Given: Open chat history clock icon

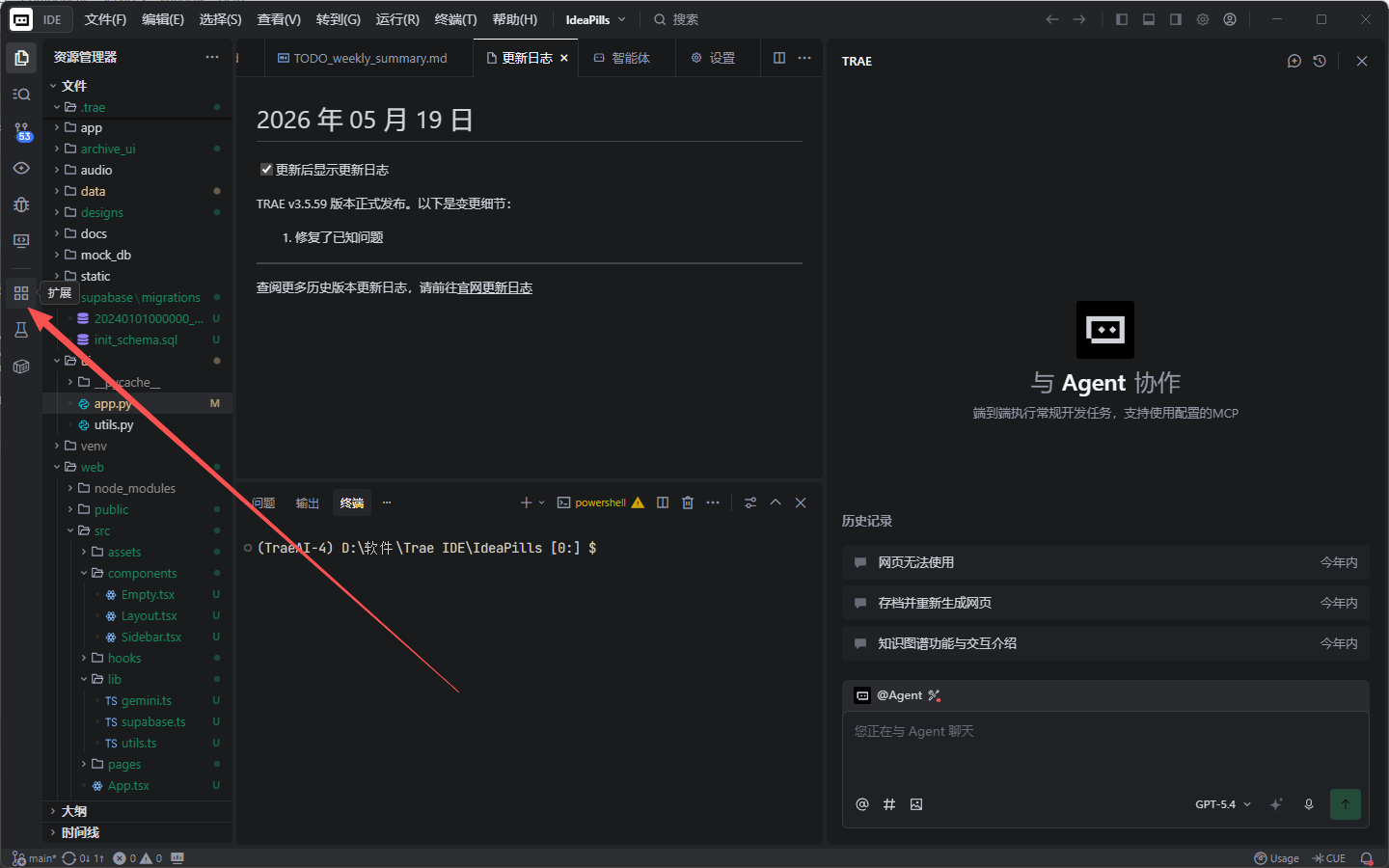Looking at the screenshot, I should [x=1320, y=61].
